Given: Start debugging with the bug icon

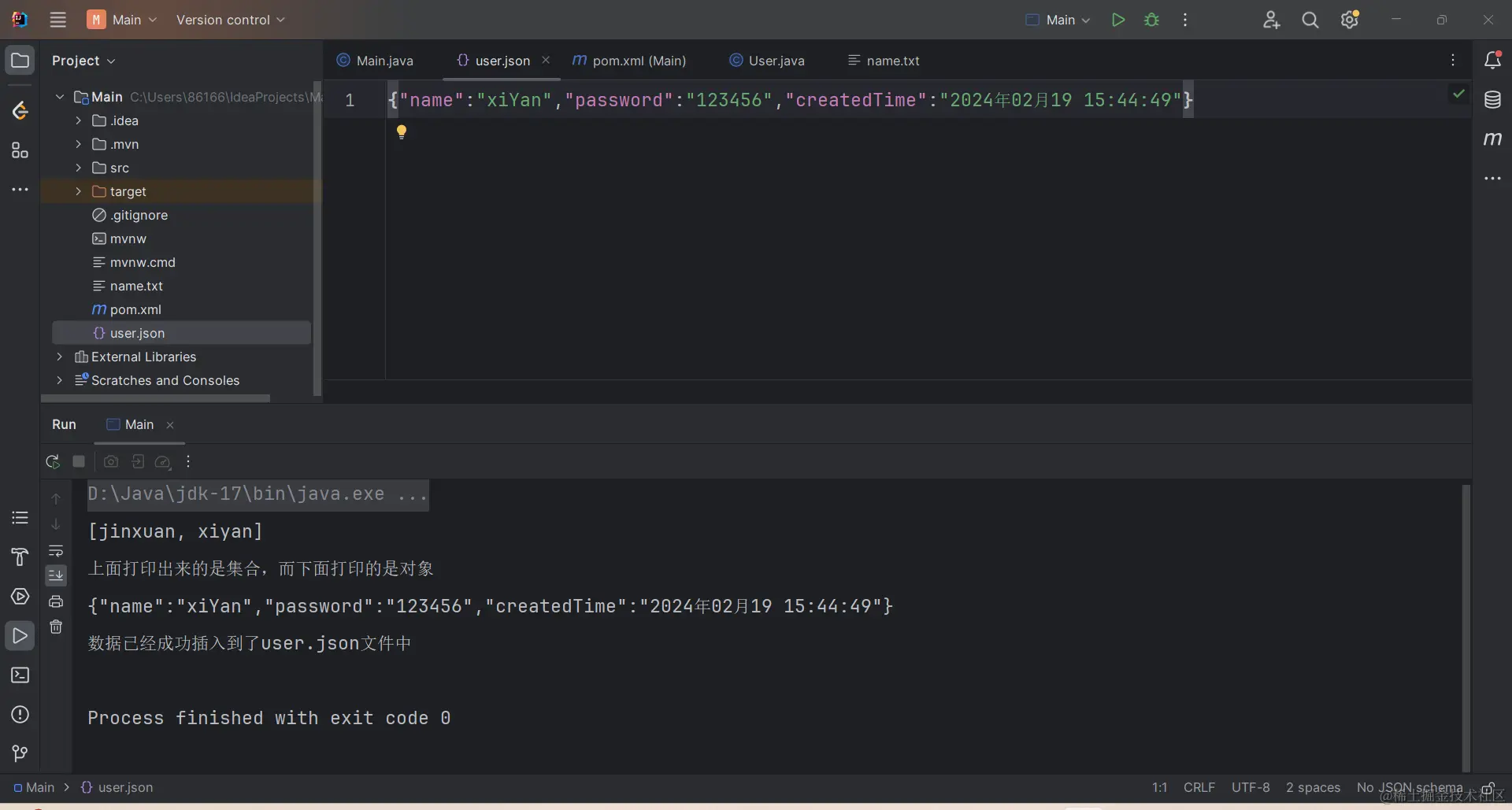Looking at the screenshot, I should (1151, 20).
